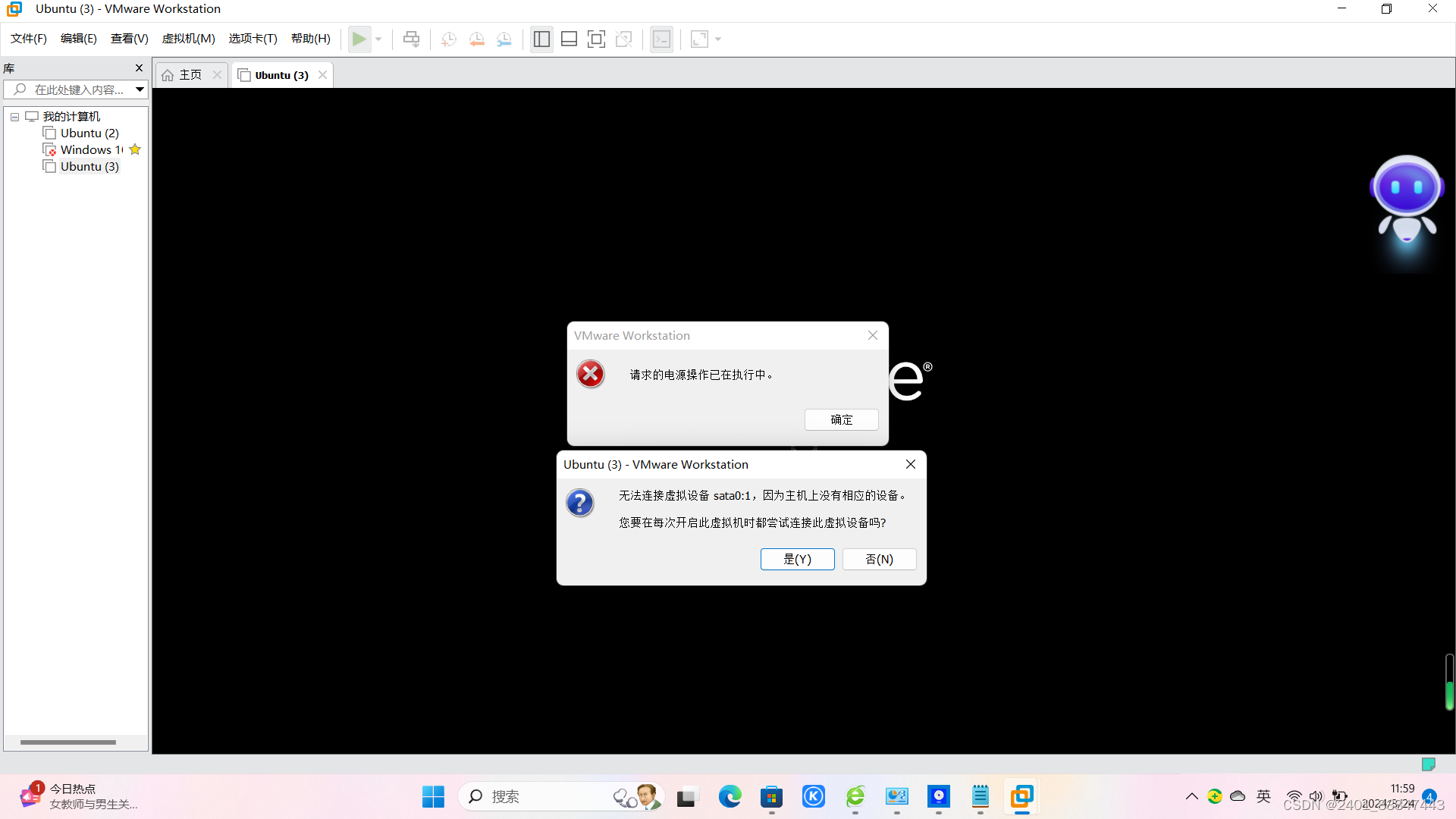Click 否(N) in the sata0:1 dialog
Image resolution: width=1456 pixels, height=819 pixels.
[879, 559]
